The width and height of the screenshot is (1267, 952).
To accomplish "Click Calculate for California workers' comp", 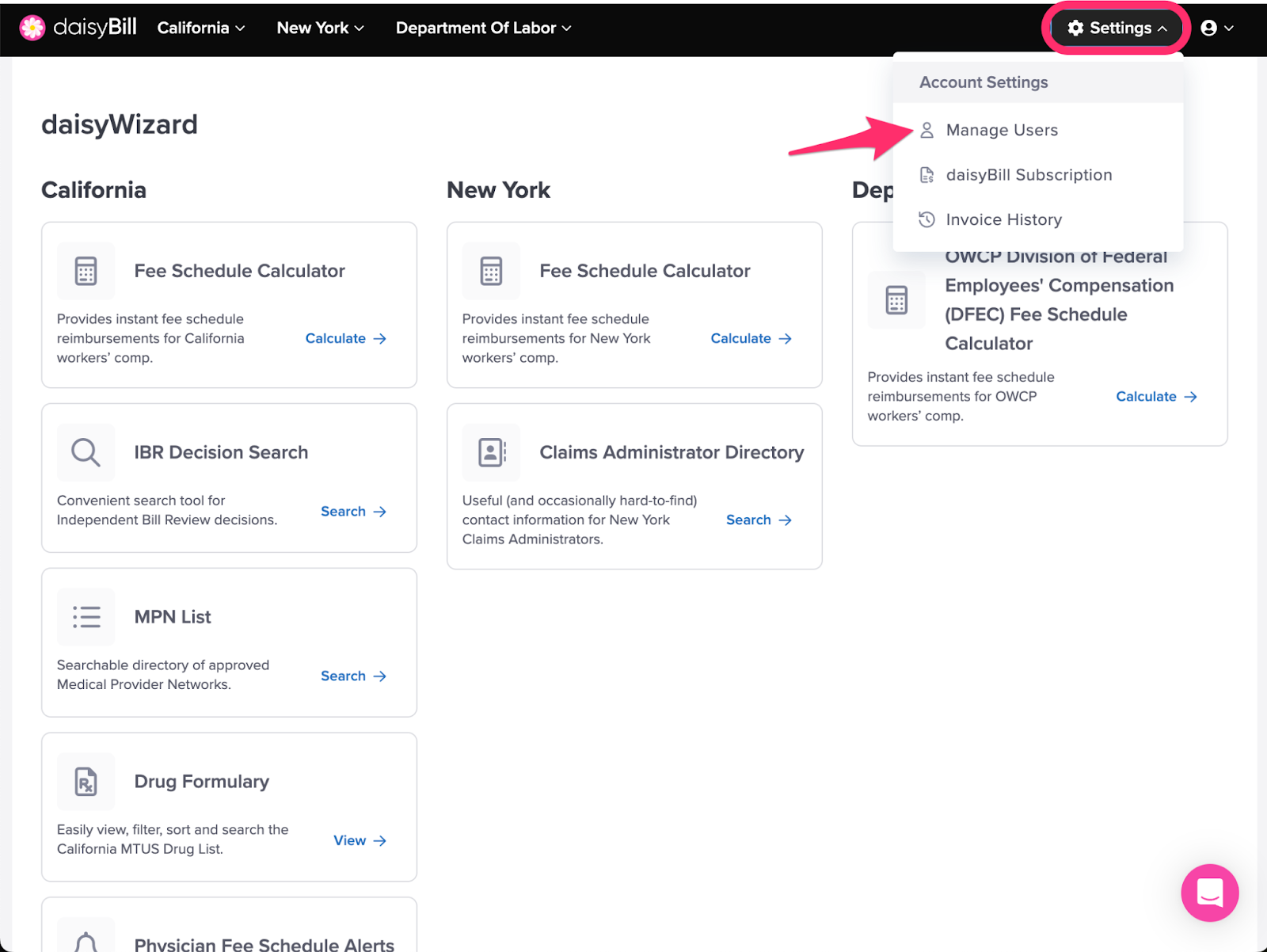I will click(337, 338).
